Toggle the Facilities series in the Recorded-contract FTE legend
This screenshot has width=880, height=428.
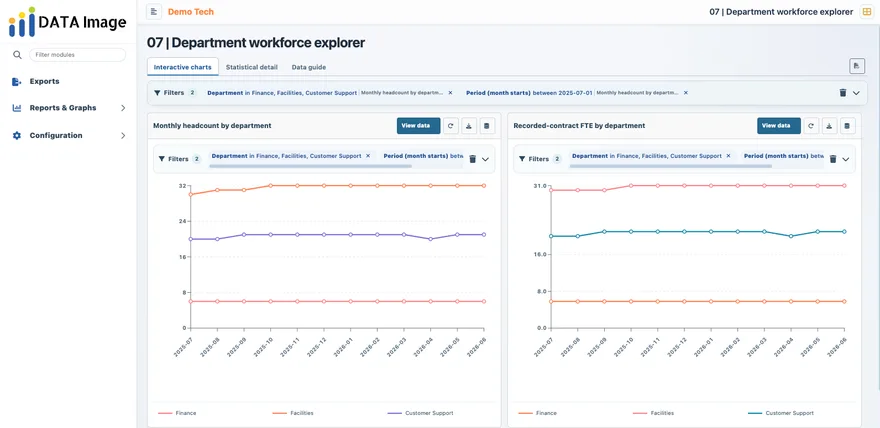(653, 413)
